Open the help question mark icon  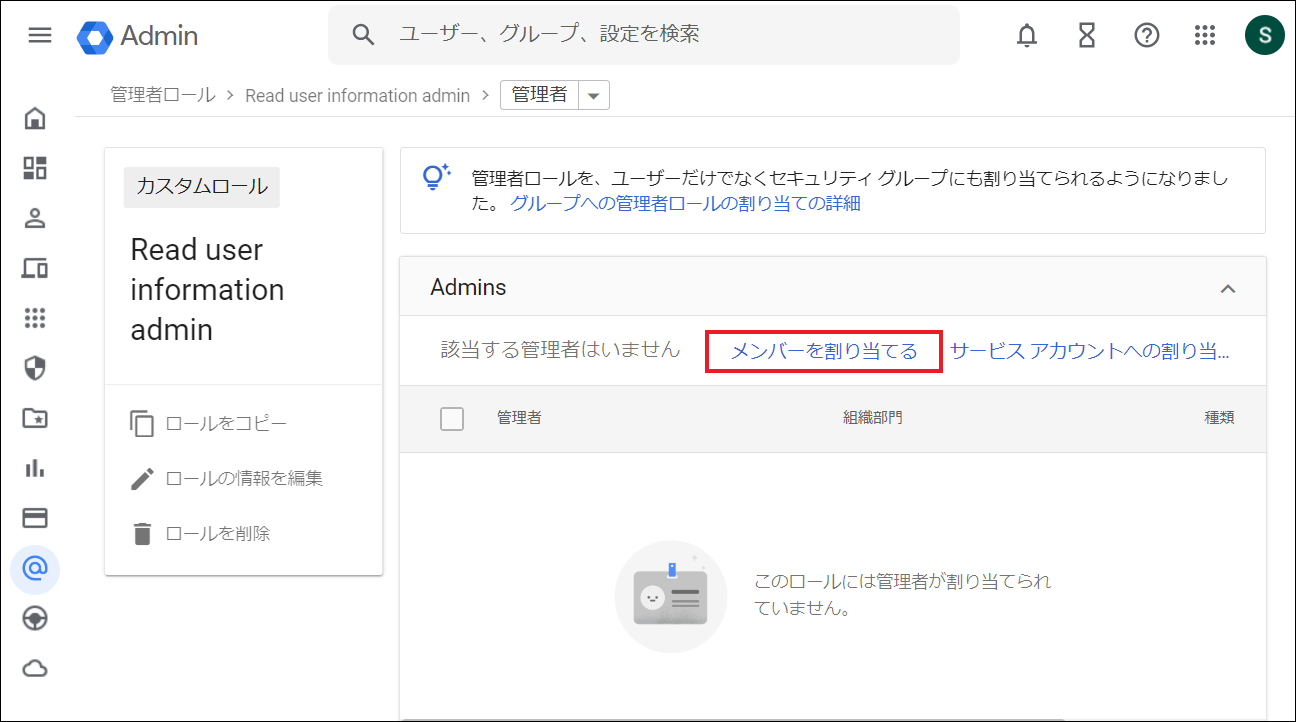[1146, 36]
